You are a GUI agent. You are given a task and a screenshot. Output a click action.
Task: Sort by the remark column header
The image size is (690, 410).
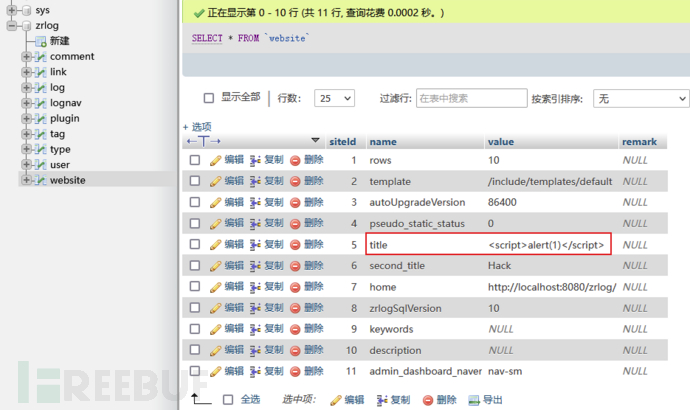639,142
